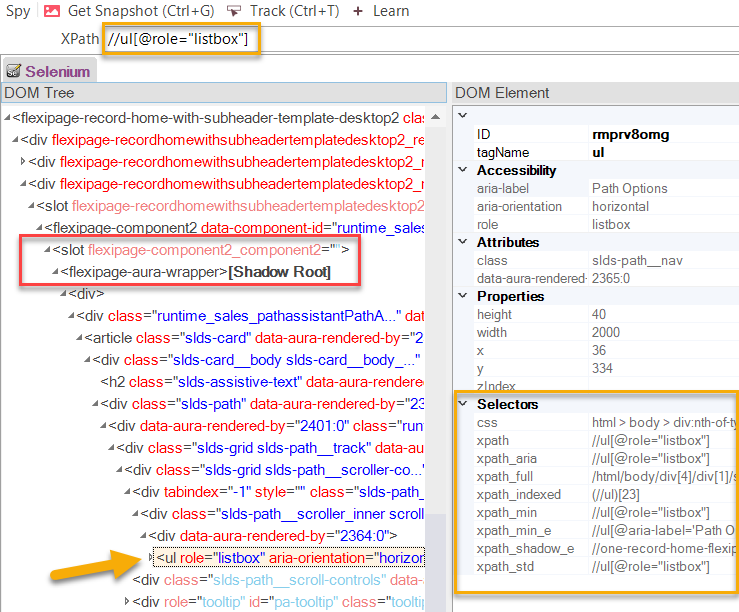Click the plus icon beside Learn
Image resolution: width=739 pixels, height=612 pixels.
click(358, 11)
